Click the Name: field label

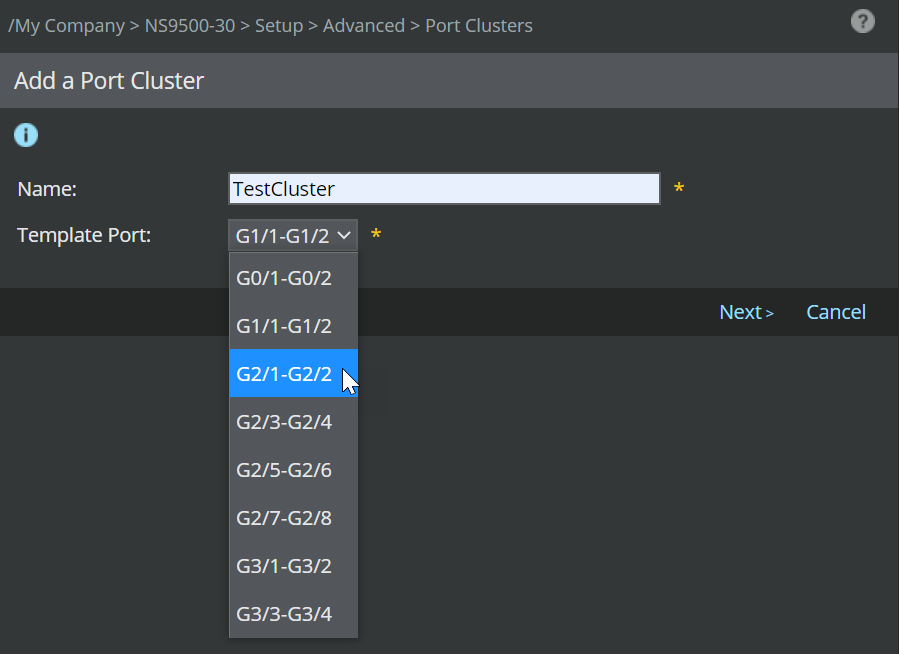coord(47,189)
